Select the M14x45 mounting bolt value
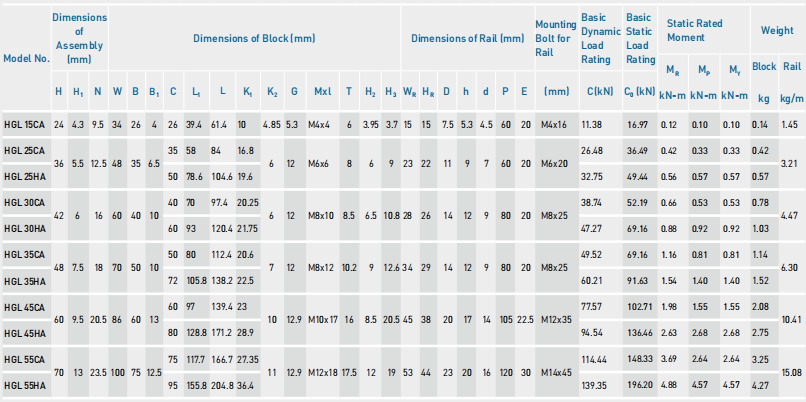 pos(555,372)
